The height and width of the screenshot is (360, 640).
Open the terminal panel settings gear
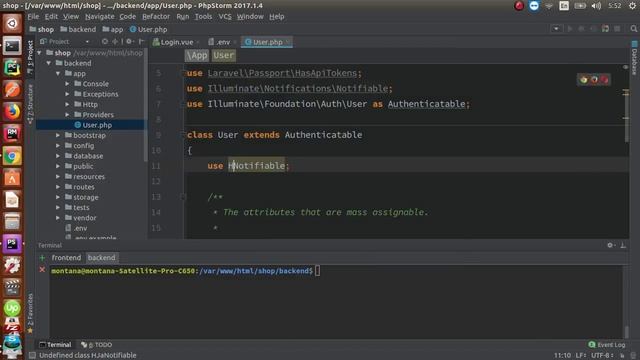point(610,245)
